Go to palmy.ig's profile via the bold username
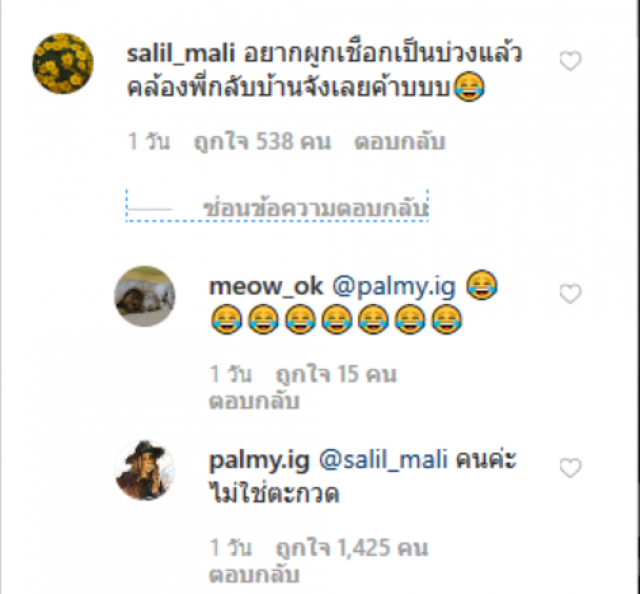This screenshot has width=640, height=594. tap(259, 462)
